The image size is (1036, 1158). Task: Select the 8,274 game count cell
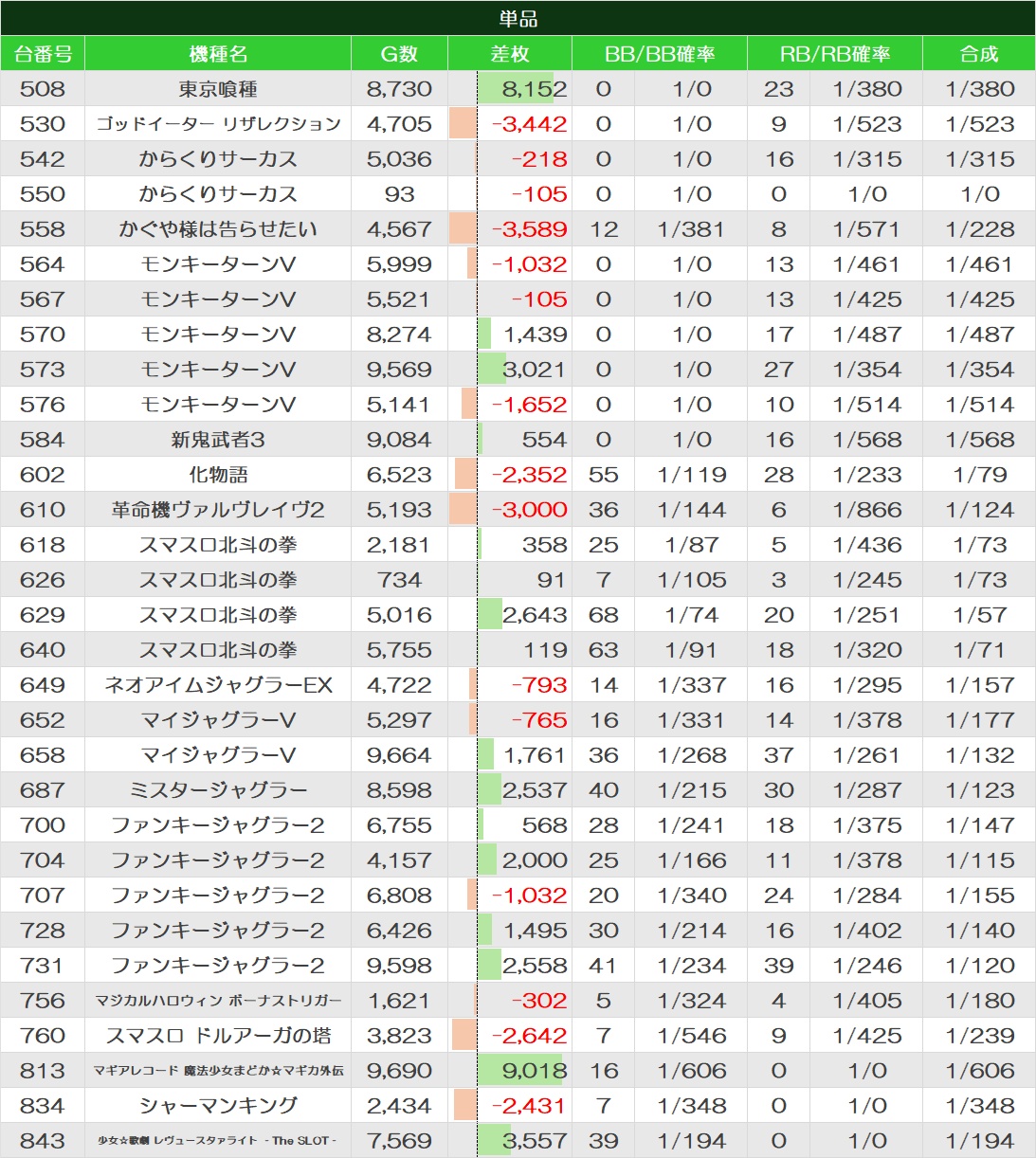pos(399,335)
